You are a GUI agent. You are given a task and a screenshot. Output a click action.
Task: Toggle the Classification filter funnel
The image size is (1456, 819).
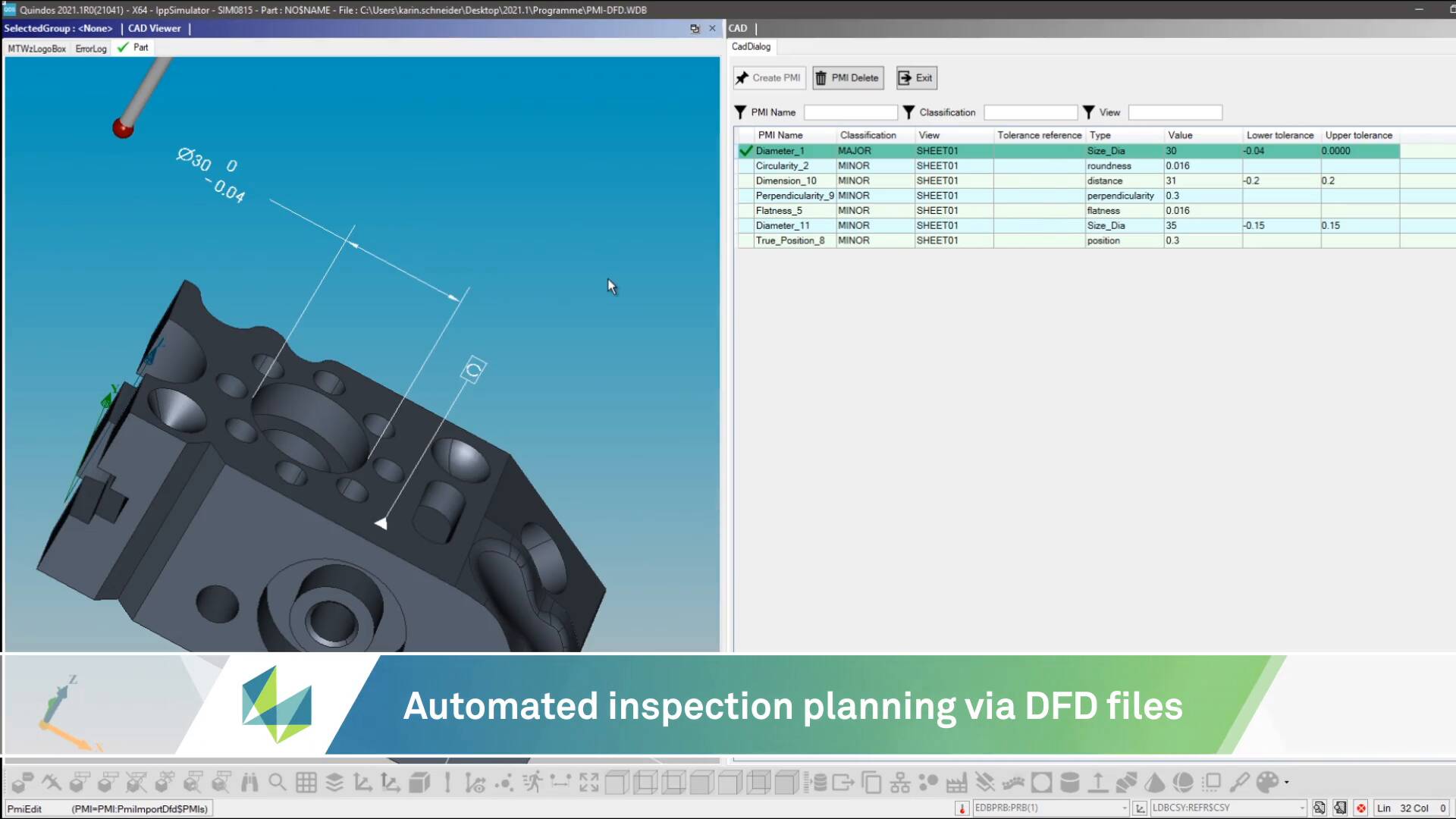click(x=908, y=112)
